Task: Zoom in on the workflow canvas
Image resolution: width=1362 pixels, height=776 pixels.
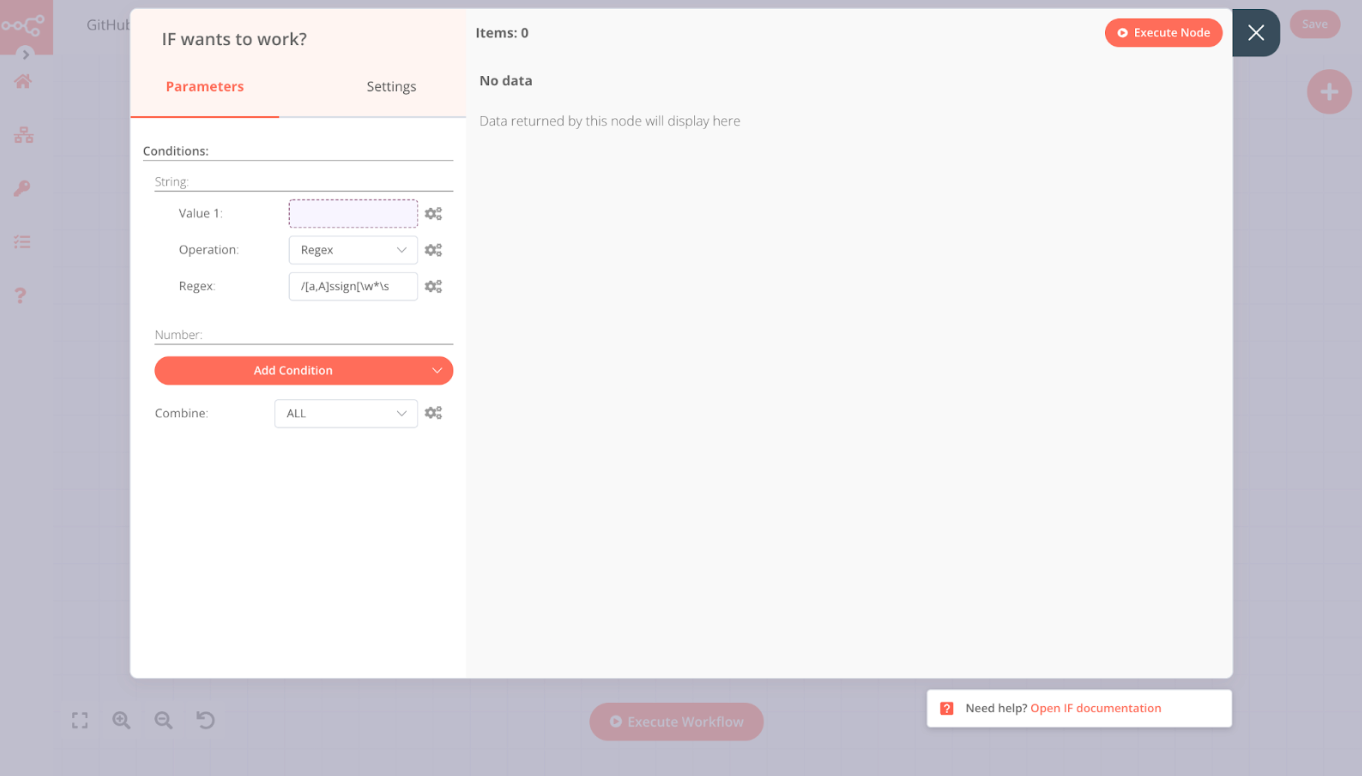Action: coord(121,720)
